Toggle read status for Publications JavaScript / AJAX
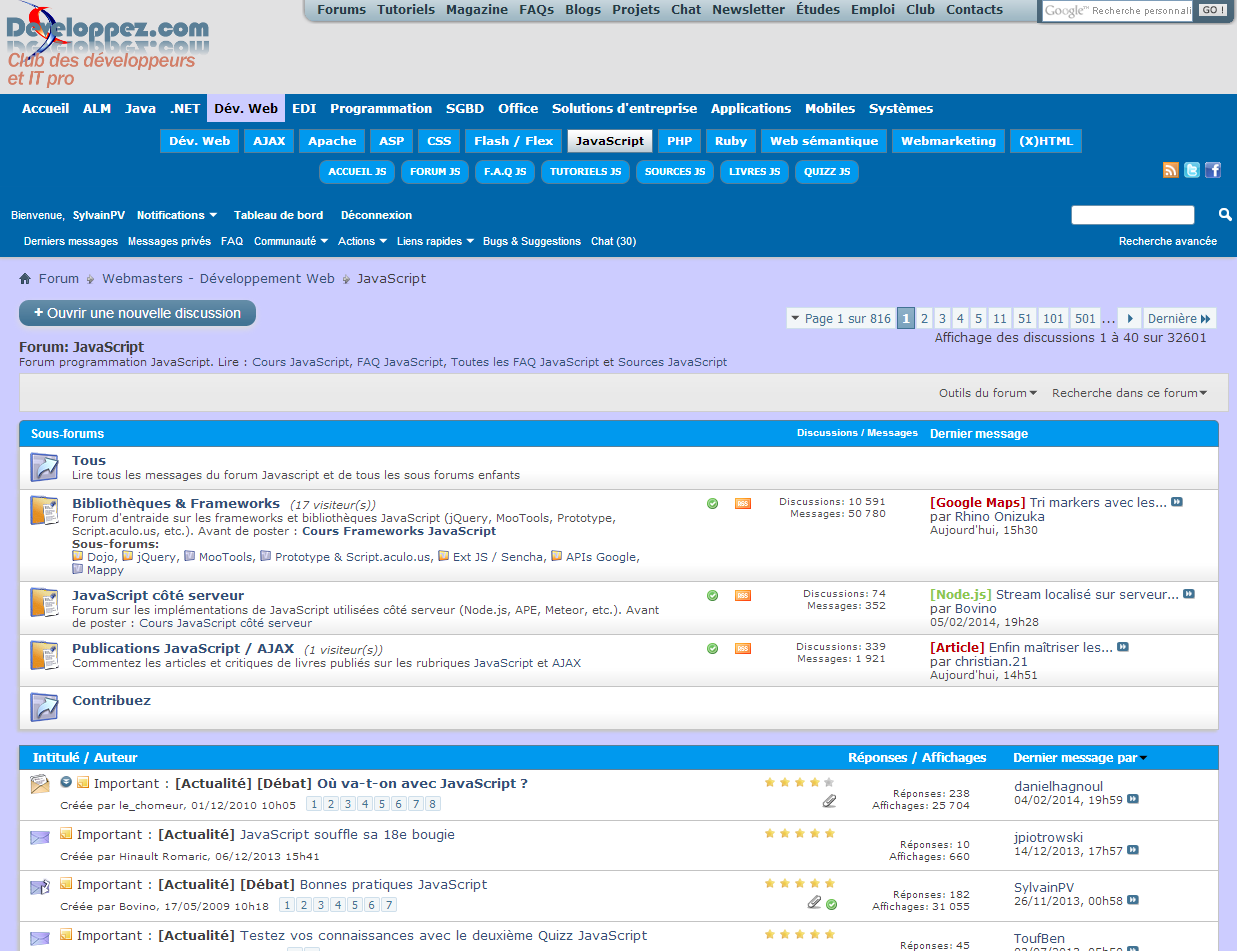This screenshot has width=1237, height=951. (712, 648)
